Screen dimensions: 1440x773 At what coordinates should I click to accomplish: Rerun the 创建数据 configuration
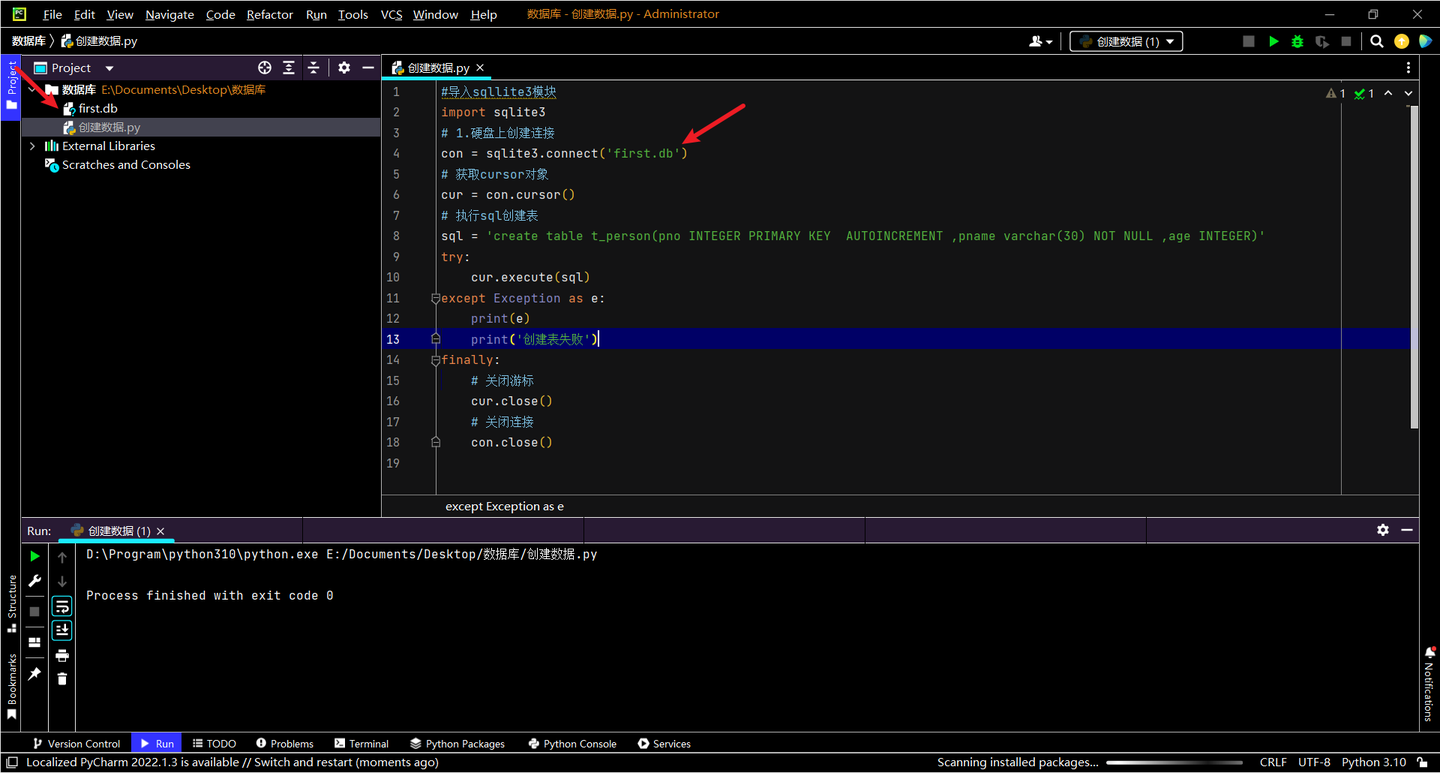click(34, 555)
